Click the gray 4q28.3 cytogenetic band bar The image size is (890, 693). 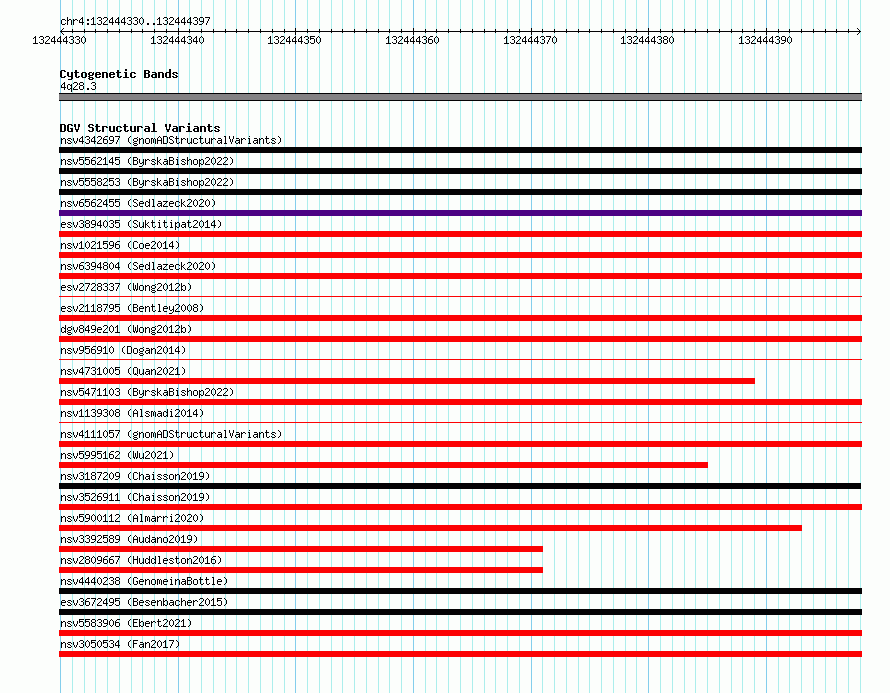tap(460, 97)
